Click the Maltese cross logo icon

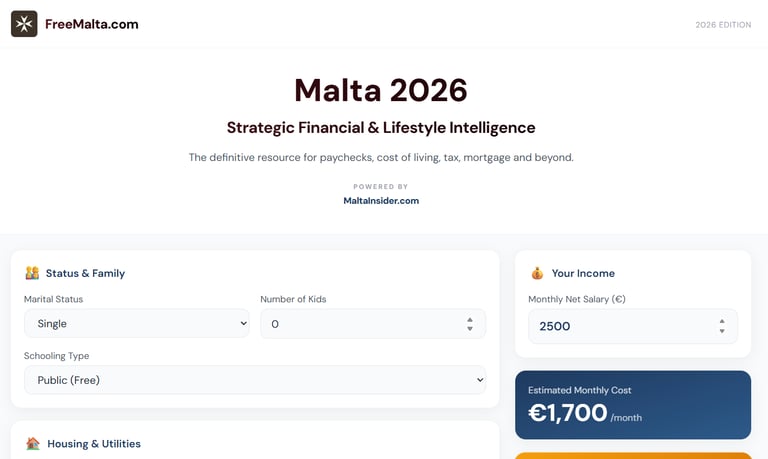[24, 24]
